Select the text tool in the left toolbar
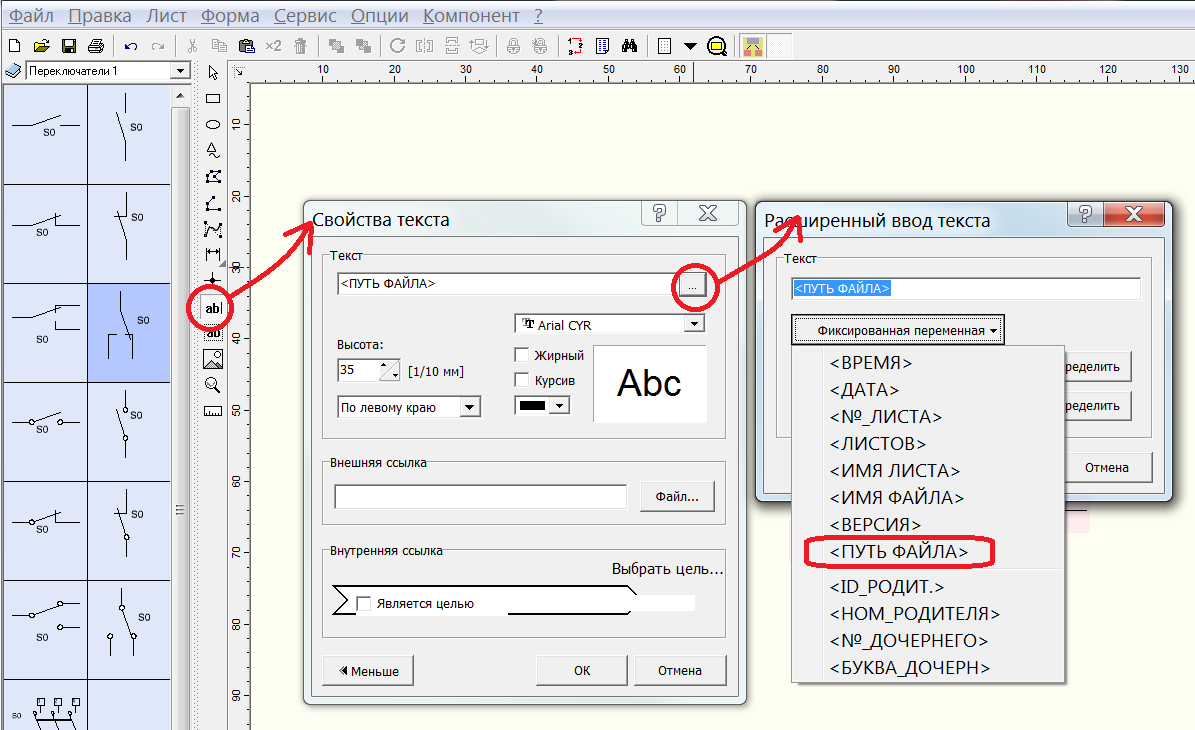This screenshot has width=1195, height=730. (x=213, y=308)
